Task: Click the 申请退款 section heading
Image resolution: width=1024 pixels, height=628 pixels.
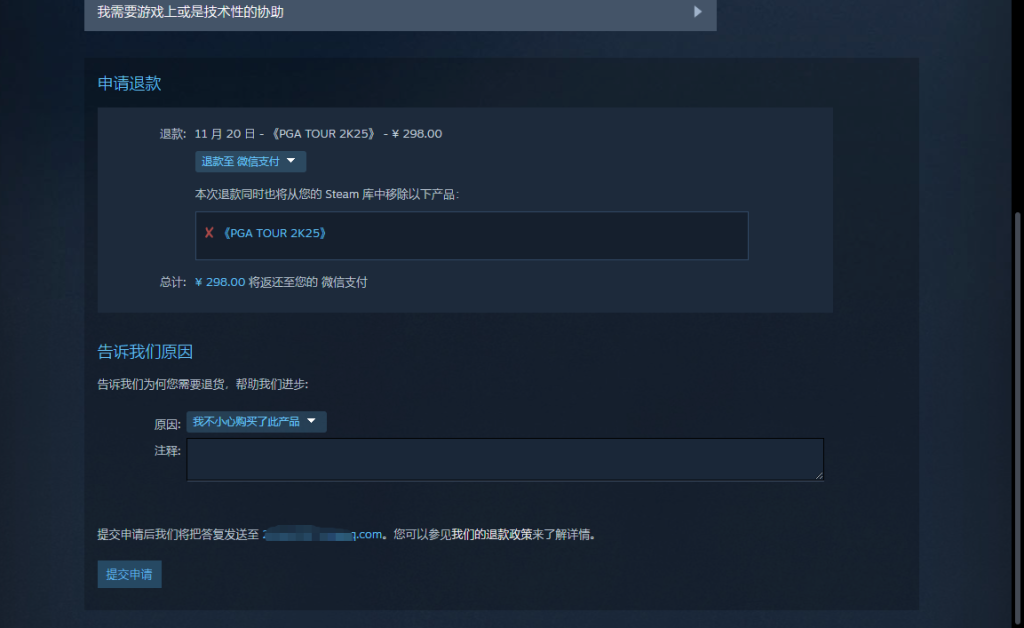Action: click(x=129, y=84)
